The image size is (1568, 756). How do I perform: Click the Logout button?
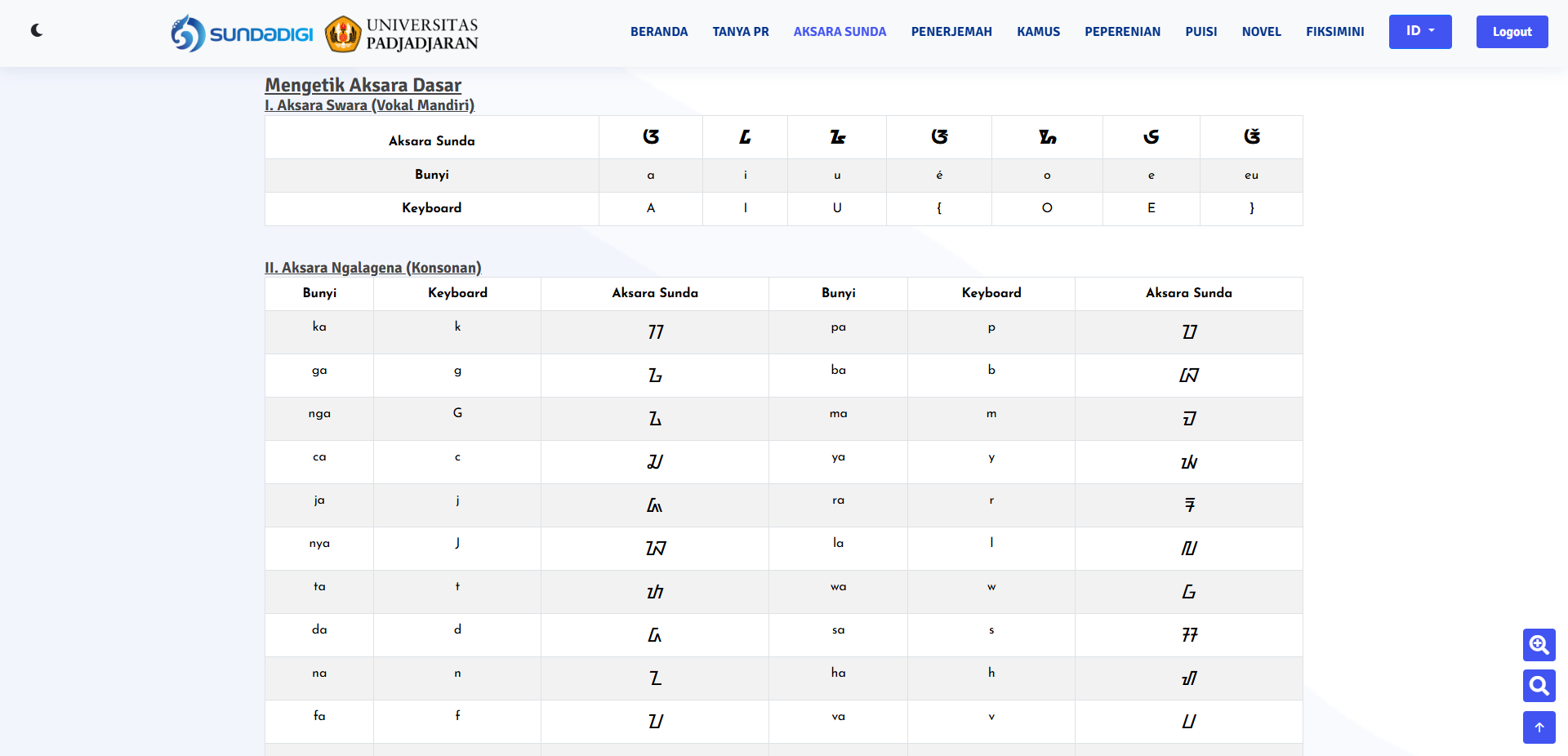[x=1512, y=32]
